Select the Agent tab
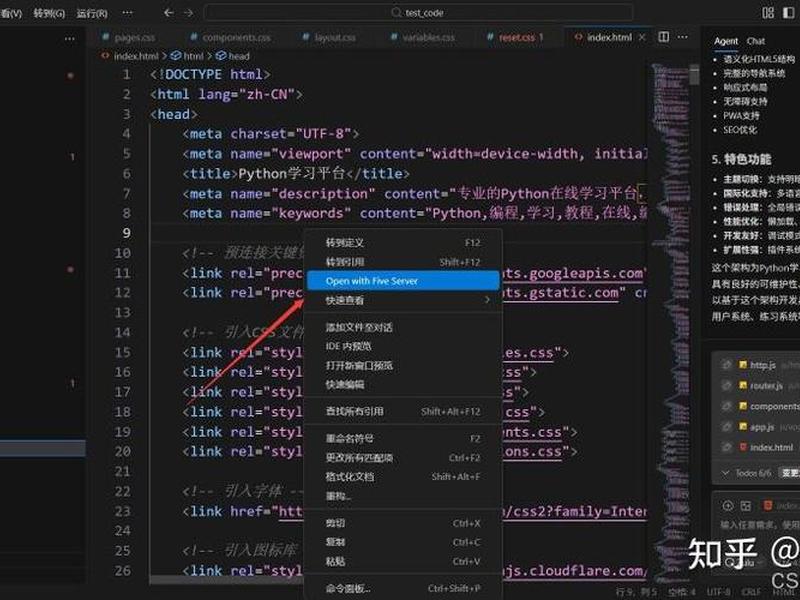 (726, 41)
